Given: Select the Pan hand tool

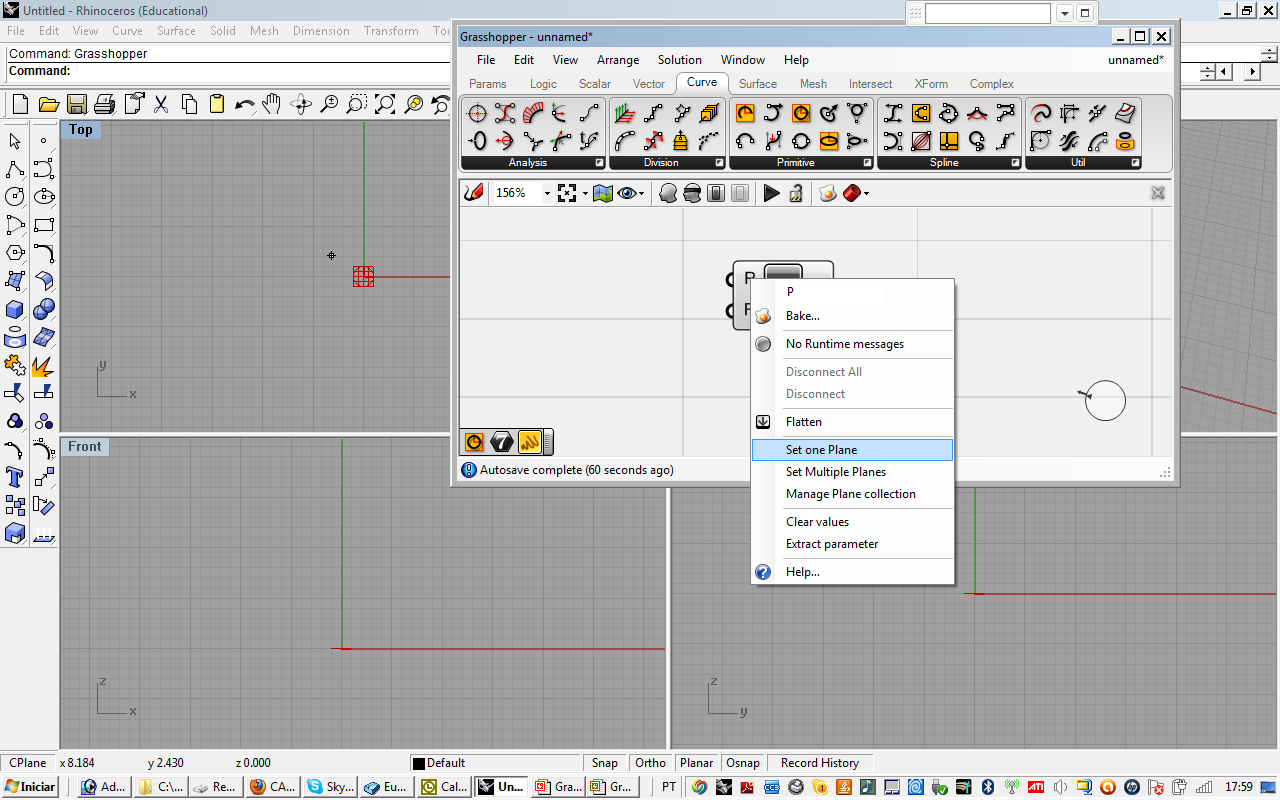Looking at the screenshot, I should [272, 104].
